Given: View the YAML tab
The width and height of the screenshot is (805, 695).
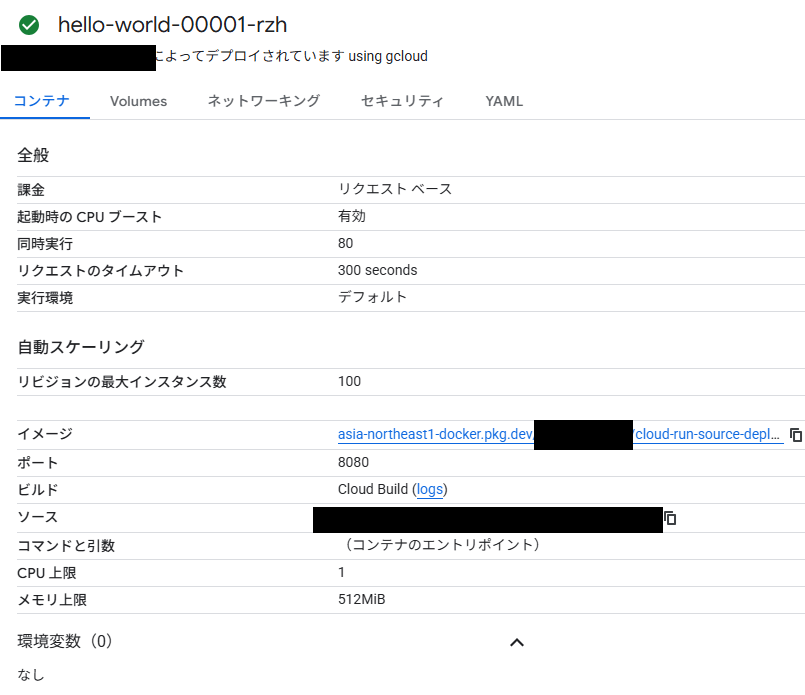Looking at the screenshot, I should click(504, 101).
